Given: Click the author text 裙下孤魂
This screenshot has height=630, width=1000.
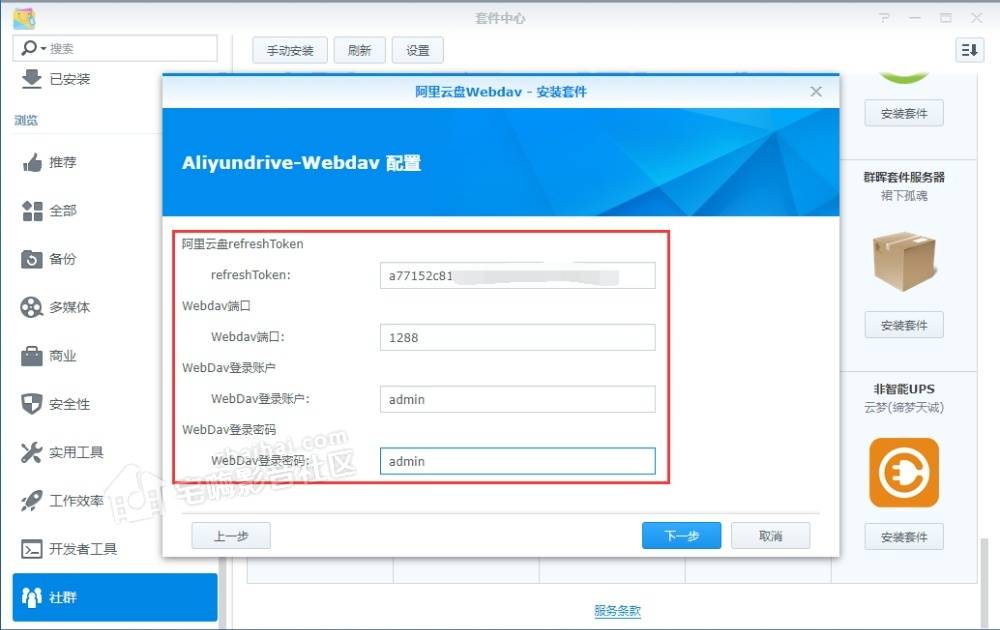Looking at the screenshot, I should pos(904,195).
